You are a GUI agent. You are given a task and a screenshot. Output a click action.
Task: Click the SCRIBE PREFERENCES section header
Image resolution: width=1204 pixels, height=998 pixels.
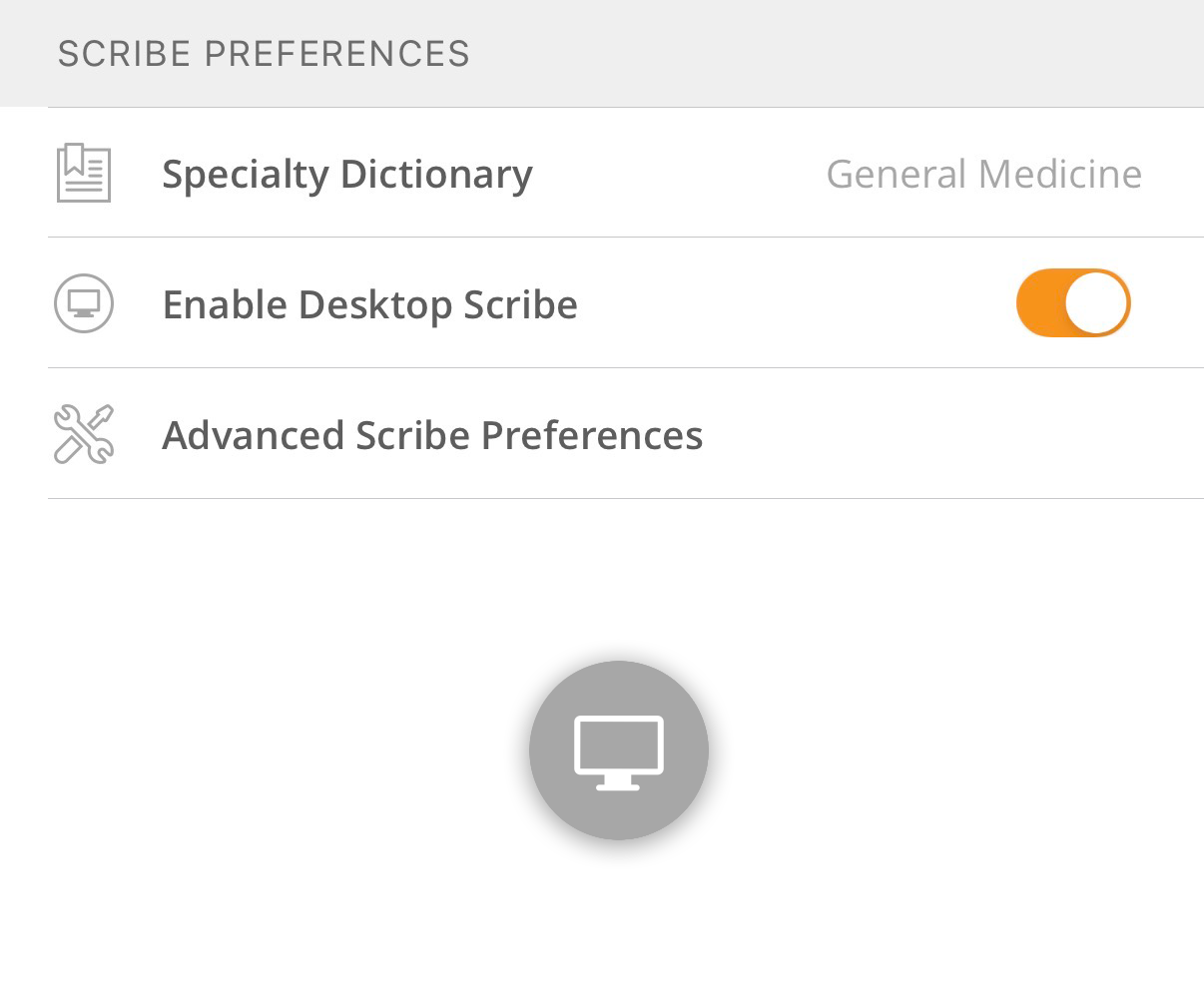pyautogui.click(x=267, y=53)
